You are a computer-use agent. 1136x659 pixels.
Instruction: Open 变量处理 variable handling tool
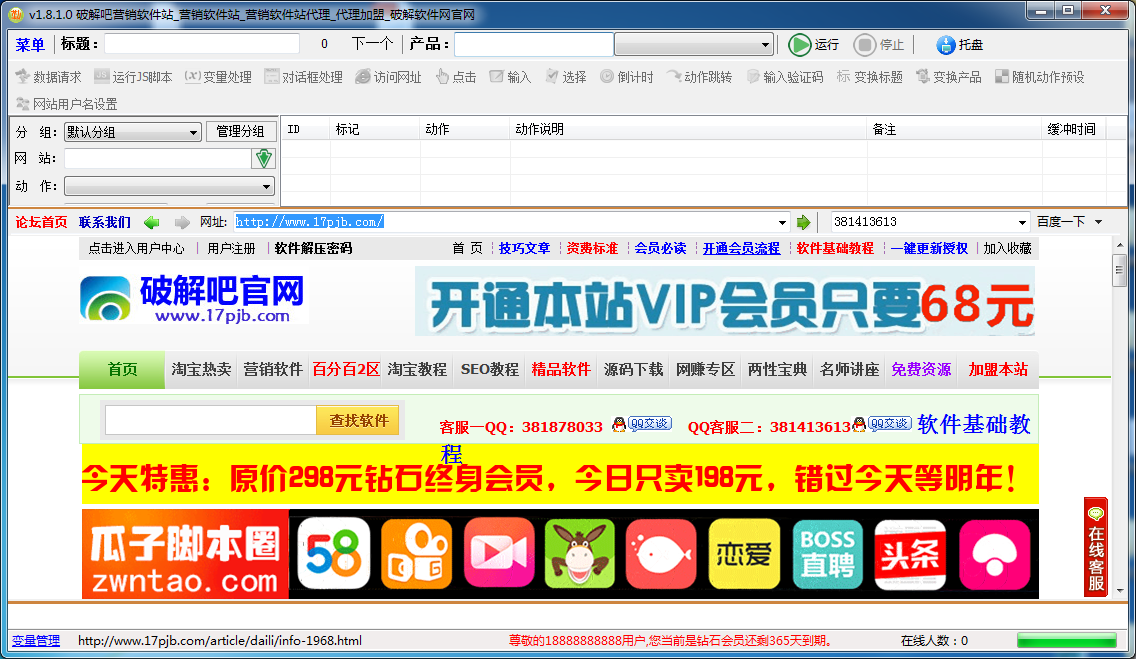point(218,77)
